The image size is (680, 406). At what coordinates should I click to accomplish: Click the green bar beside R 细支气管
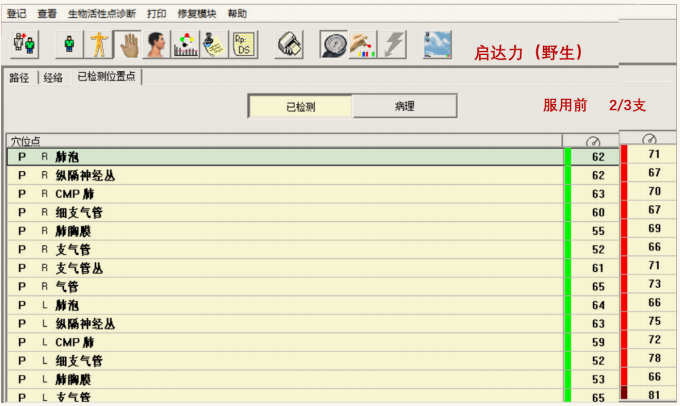[567, 212]
